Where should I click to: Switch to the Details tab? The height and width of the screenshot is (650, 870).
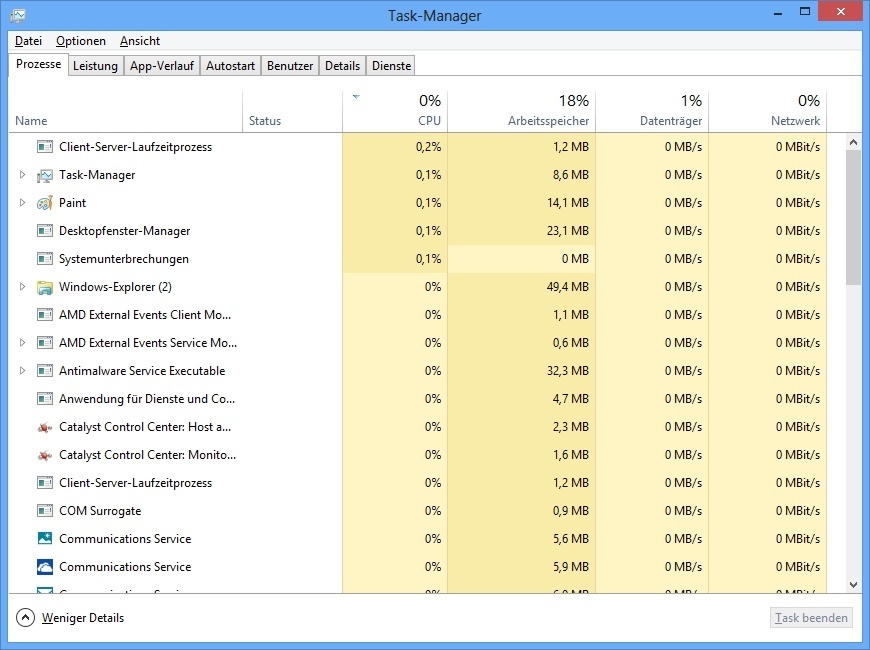tap(342, 65)
